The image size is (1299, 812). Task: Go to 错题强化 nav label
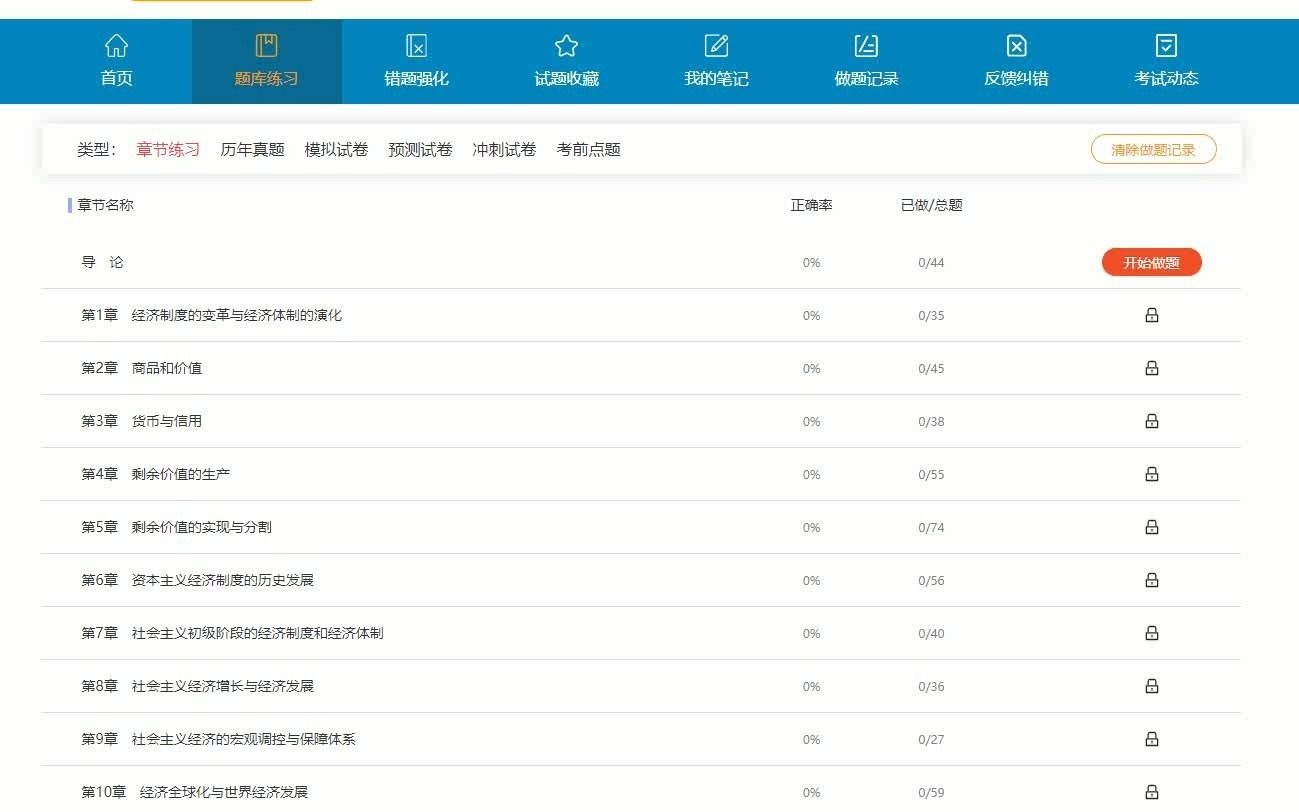(x=417, y=79)
